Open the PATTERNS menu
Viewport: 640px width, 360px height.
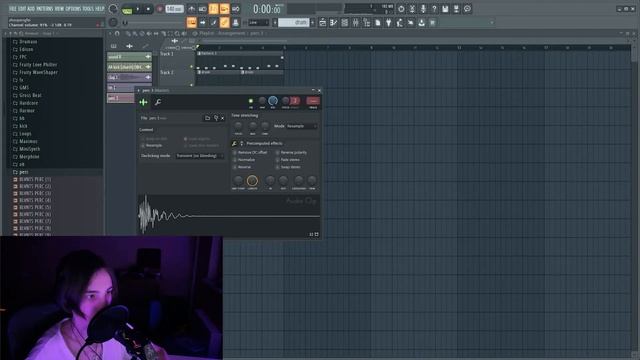pyautogui.click(x=44, y=9)
